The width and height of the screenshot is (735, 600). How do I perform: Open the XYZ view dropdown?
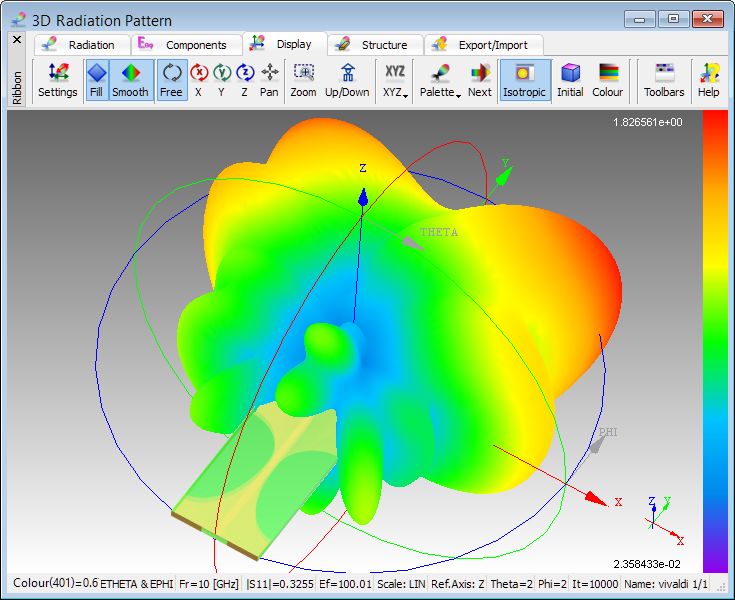(395, 80)
